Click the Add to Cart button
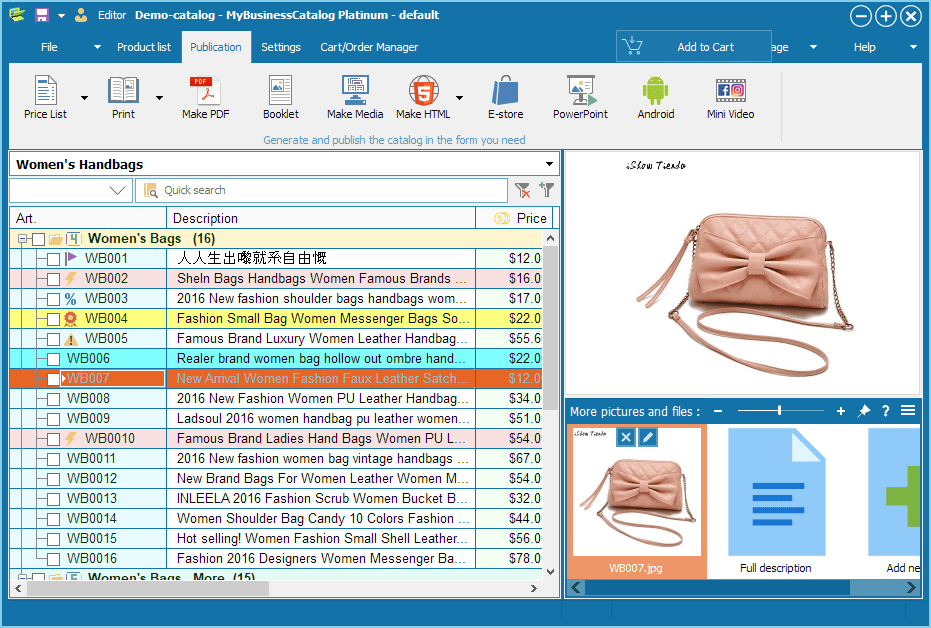Image resolution: width=931 pixels, height=628 pixels. pyautogui.click(x=694, y=46)
